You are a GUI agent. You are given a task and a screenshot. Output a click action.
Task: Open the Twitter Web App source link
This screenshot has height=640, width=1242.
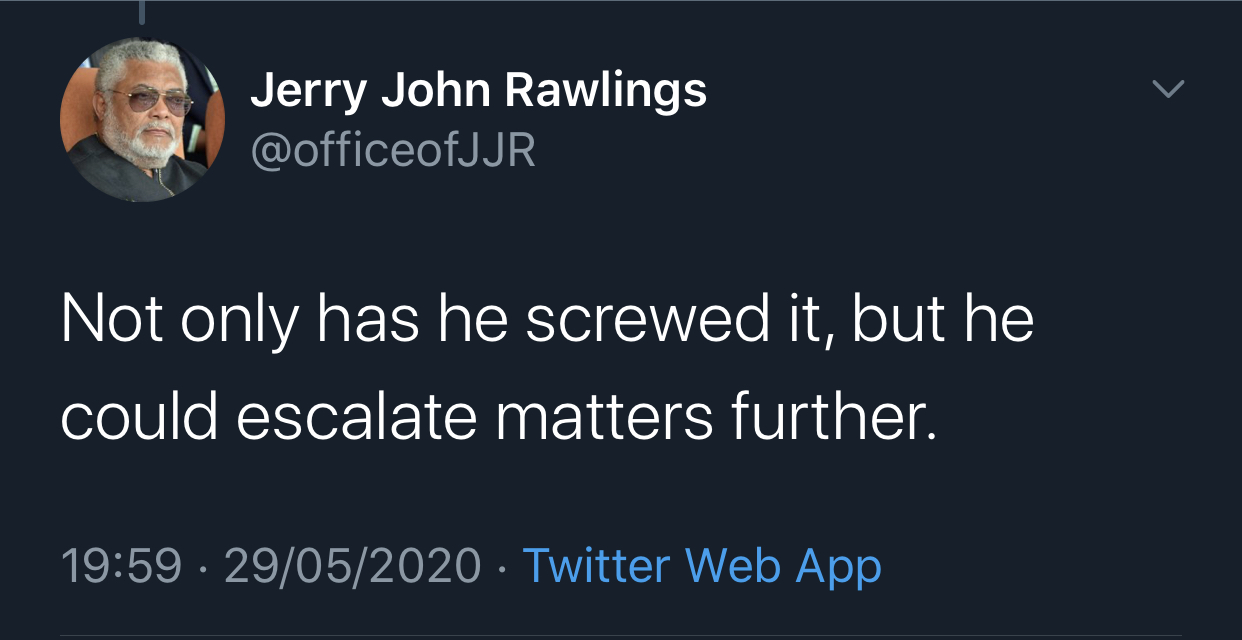tap(701, 566)
